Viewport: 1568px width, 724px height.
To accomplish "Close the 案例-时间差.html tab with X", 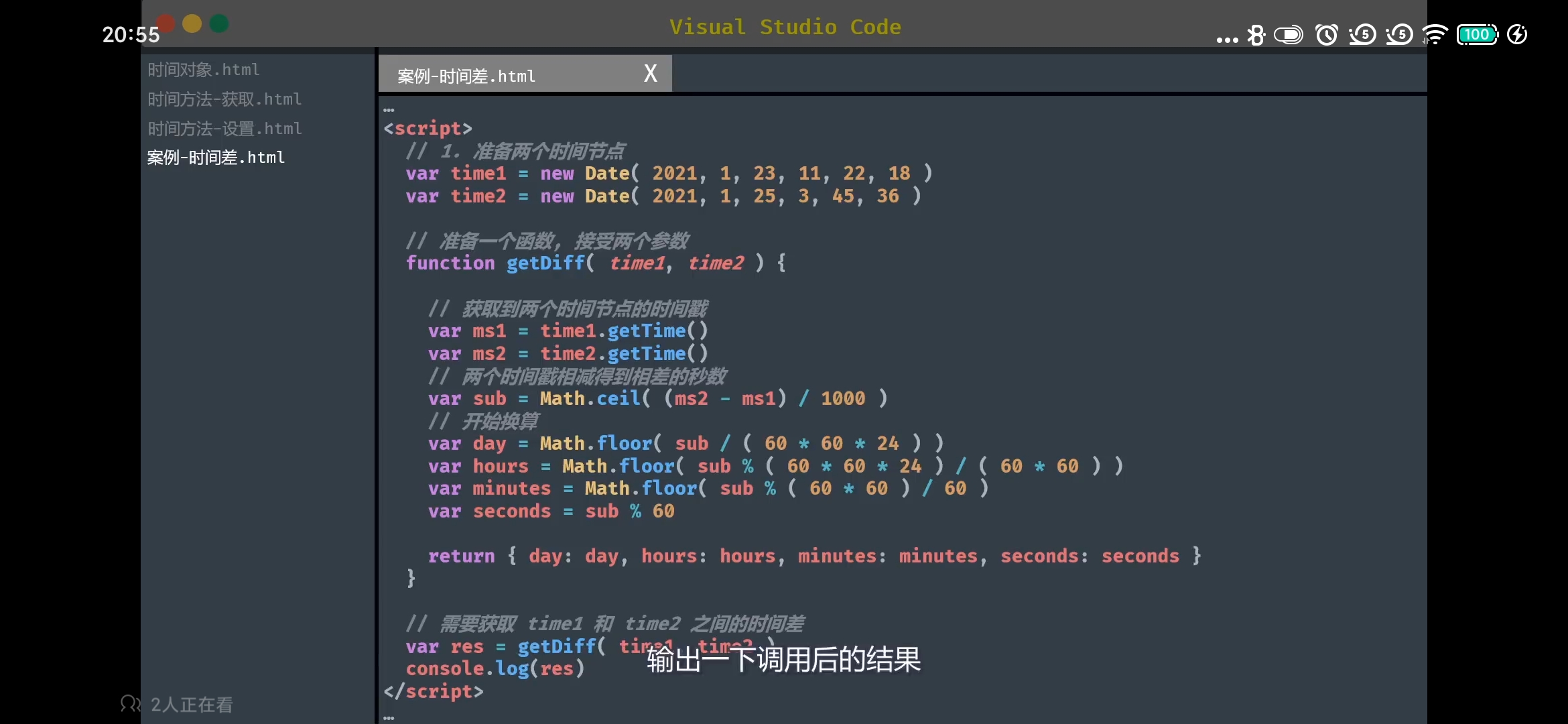I will [650, 73].
